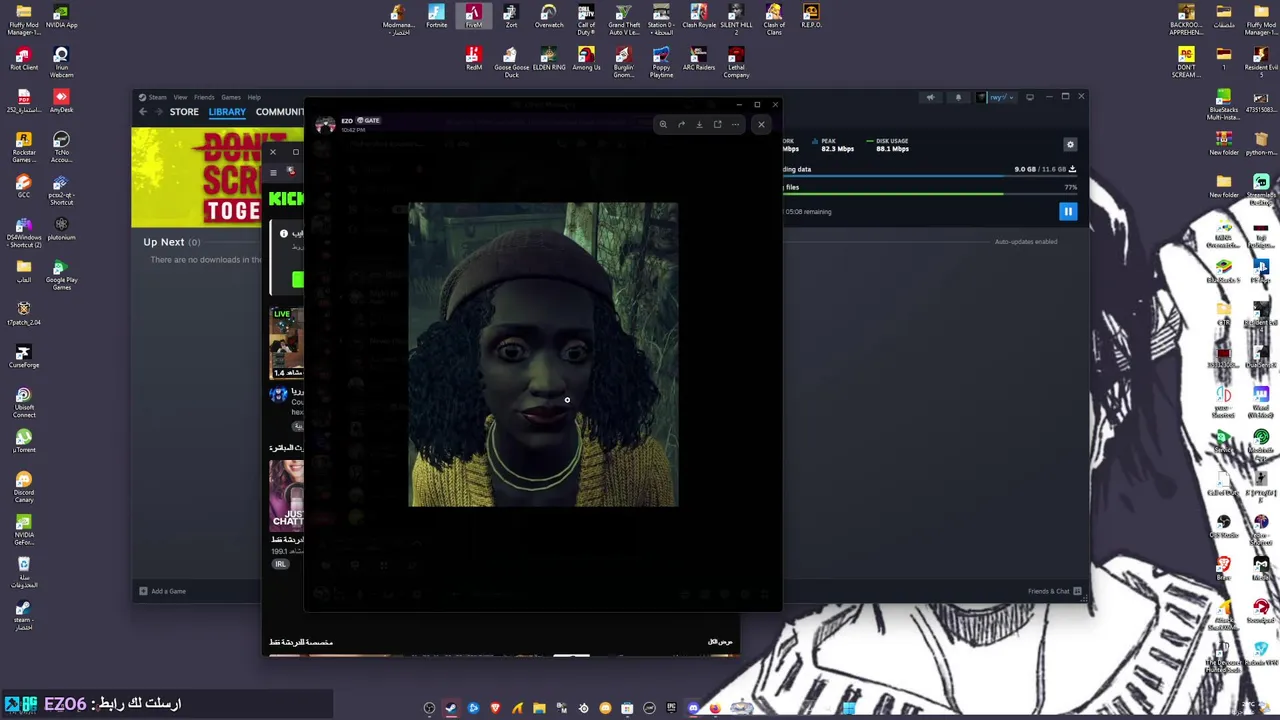The width and height of the screenshot is (1280, 720).
Task: Open the live stream thumbnail in Kick
Action: tap(286, 343)
